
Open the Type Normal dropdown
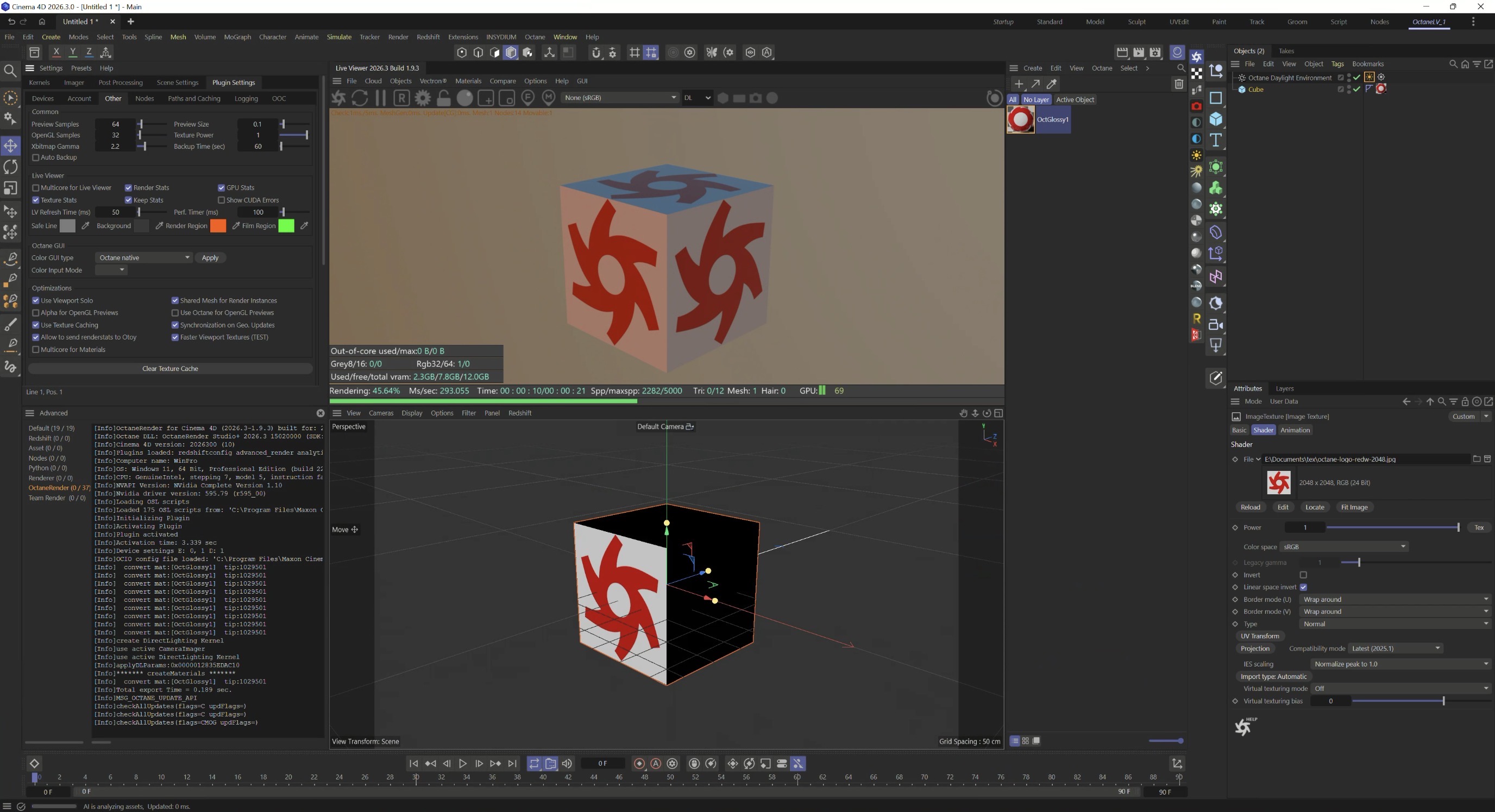1395,624
